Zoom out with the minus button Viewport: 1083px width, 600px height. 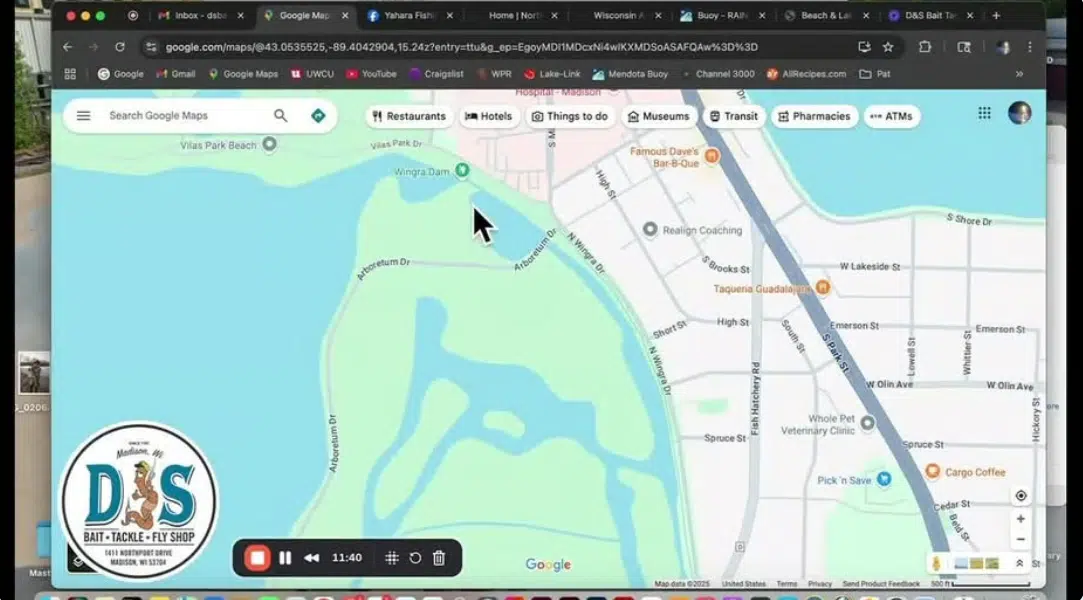pos(1020,540)
